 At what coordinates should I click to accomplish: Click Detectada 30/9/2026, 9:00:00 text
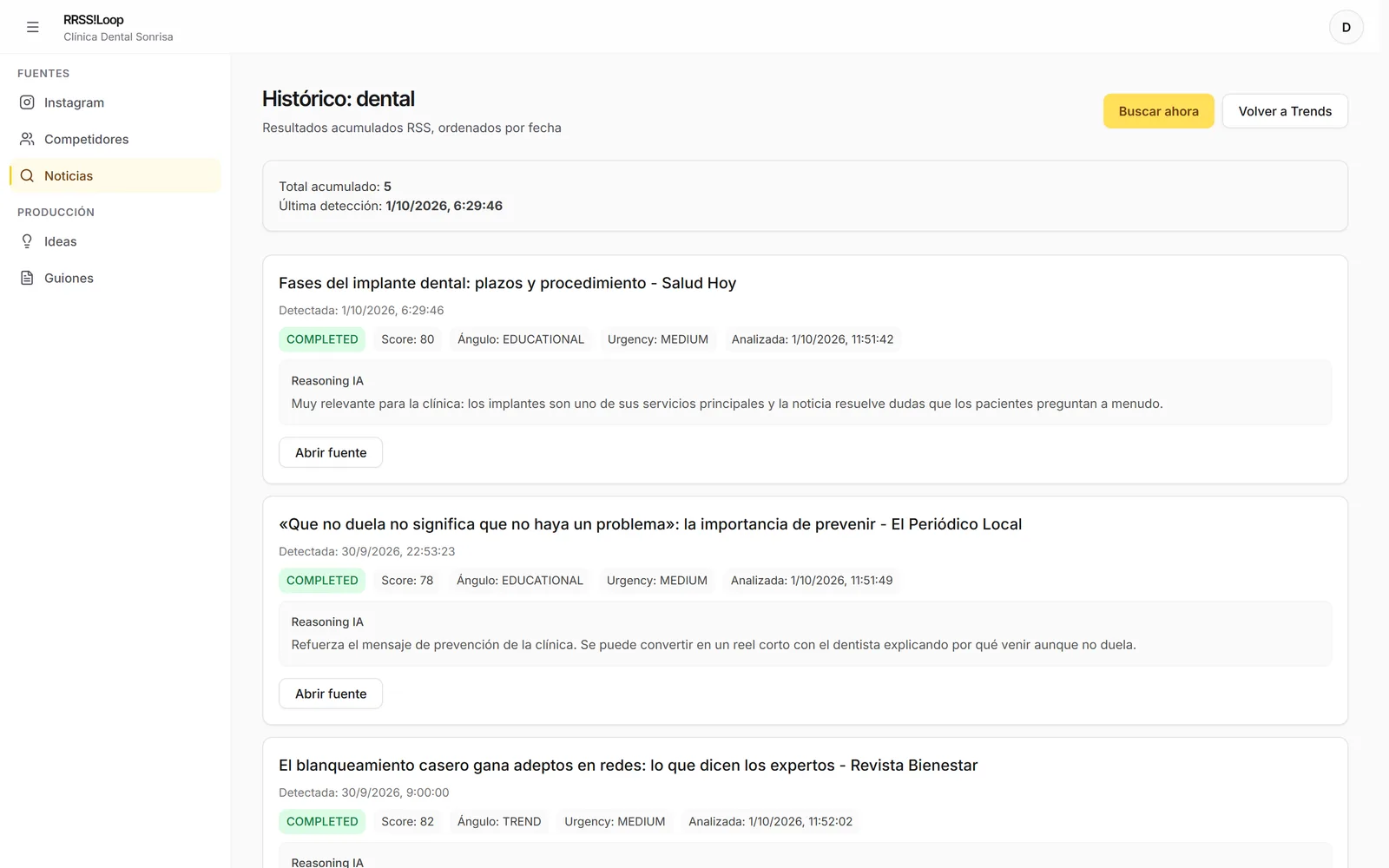pyautogui.click(x=364, y=792)
